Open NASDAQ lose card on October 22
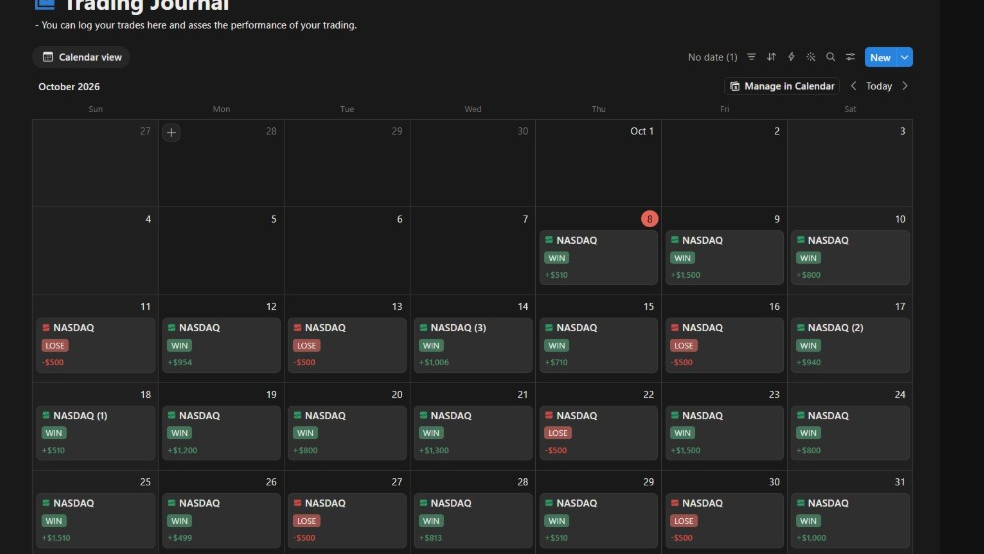The width and height of the screenshot is (984, 554). pos(599,433)
